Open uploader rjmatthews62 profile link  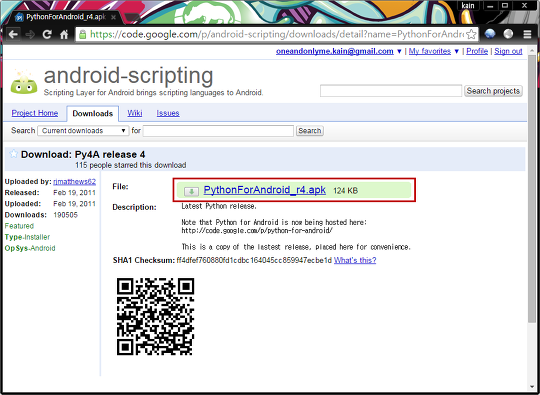pyautogui.click(x=74, y=181)
